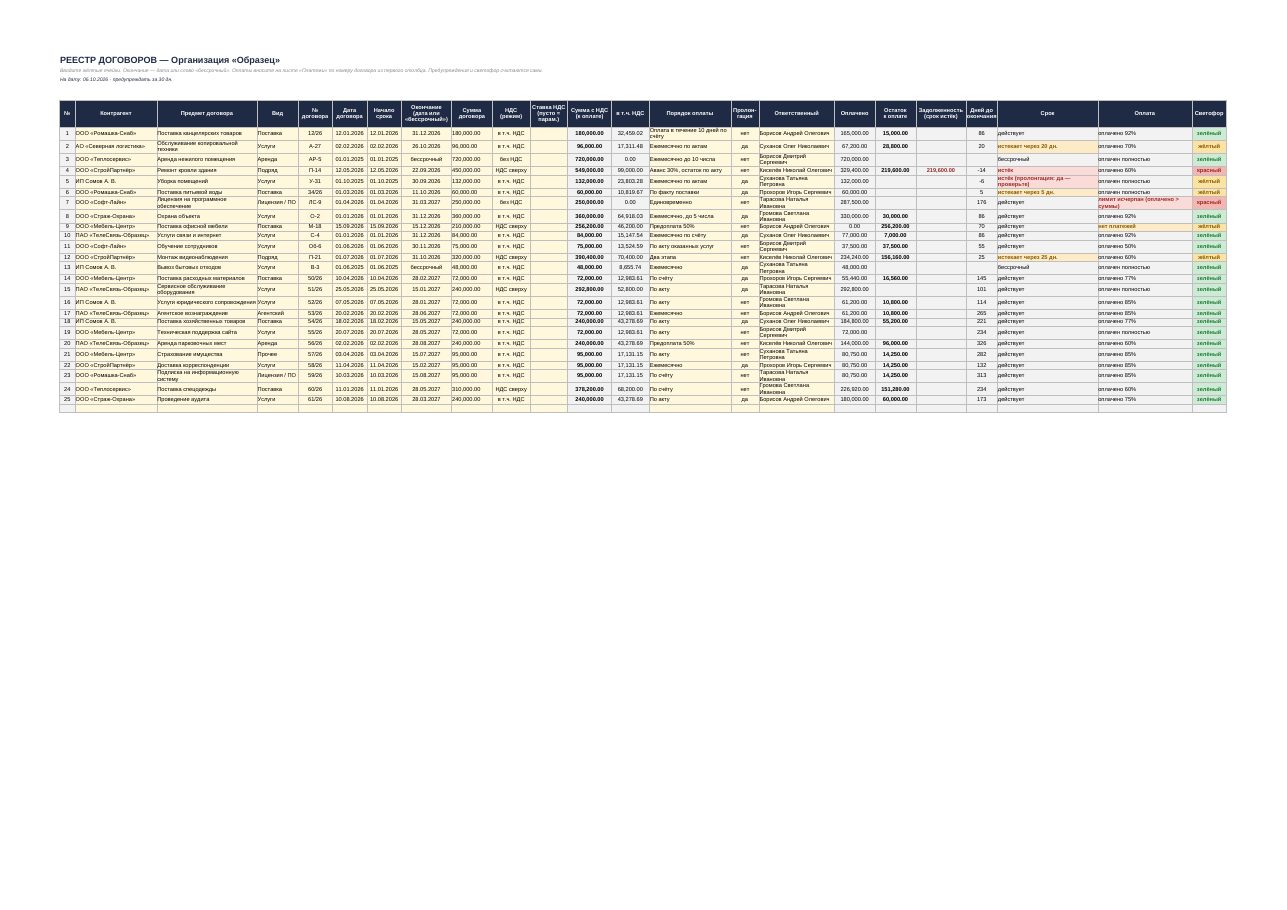
Task: Click the «Ставка НДС» header cell
Action: click(549, 113)
